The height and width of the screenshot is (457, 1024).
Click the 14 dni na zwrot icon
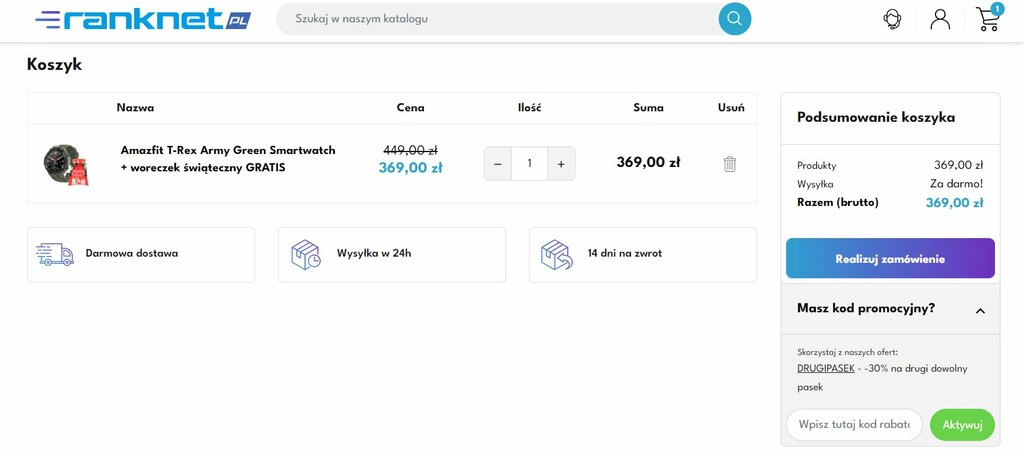pos(556,255)
